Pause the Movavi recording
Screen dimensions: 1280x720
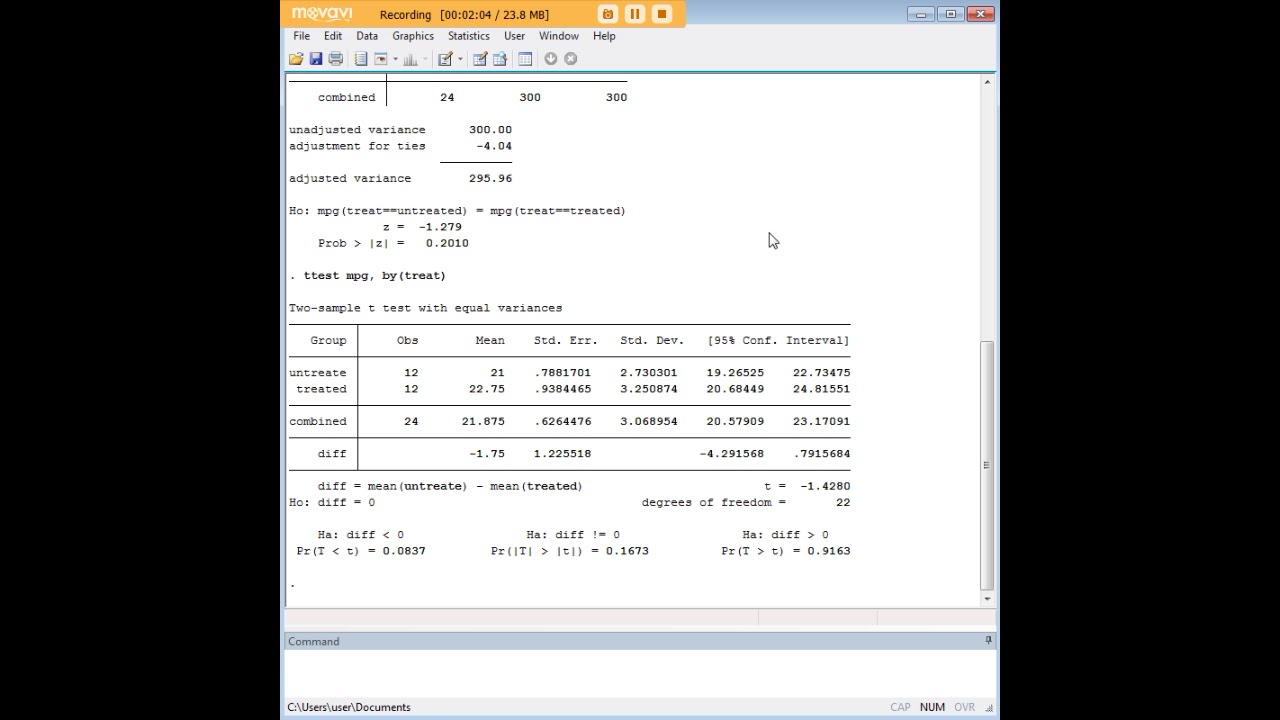coord(634,14)
